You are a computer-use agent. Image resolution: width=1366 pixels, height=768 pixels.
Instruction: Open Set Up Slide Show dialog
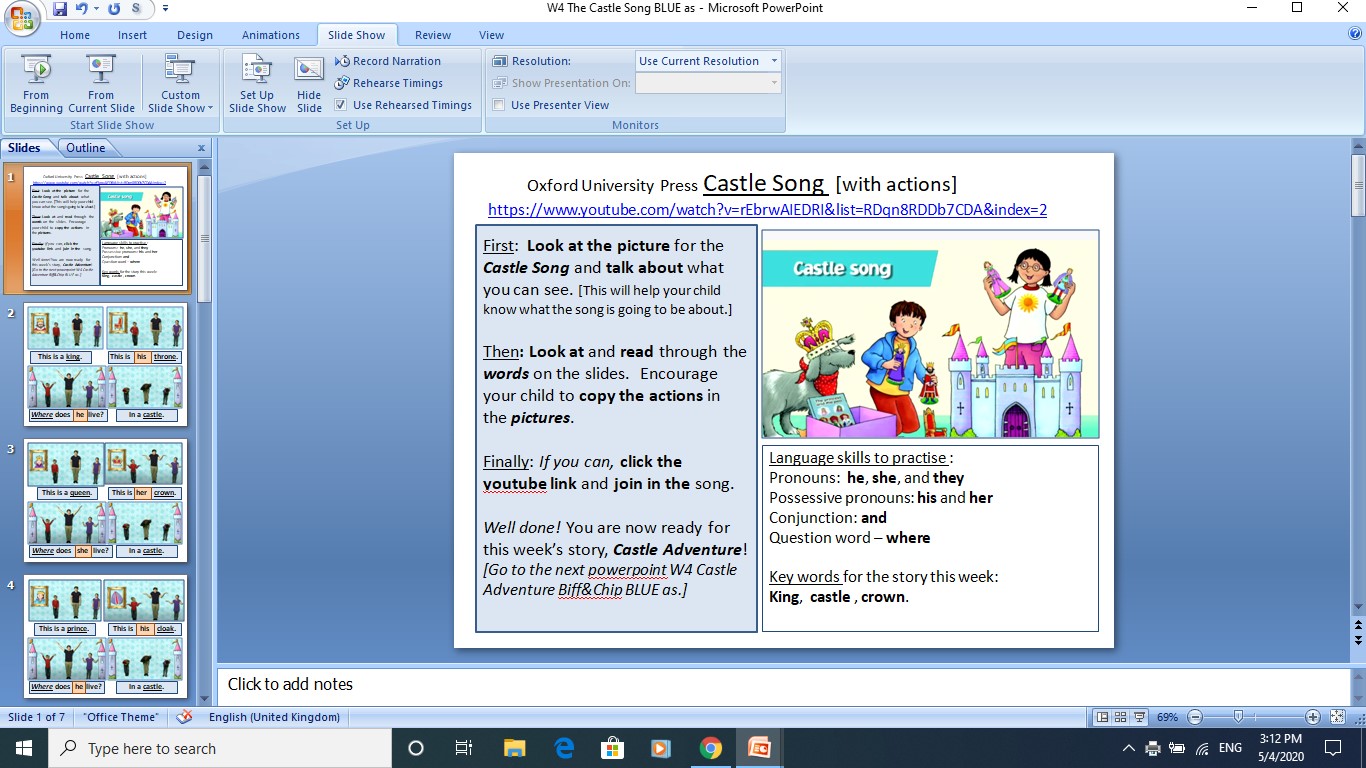257,84
